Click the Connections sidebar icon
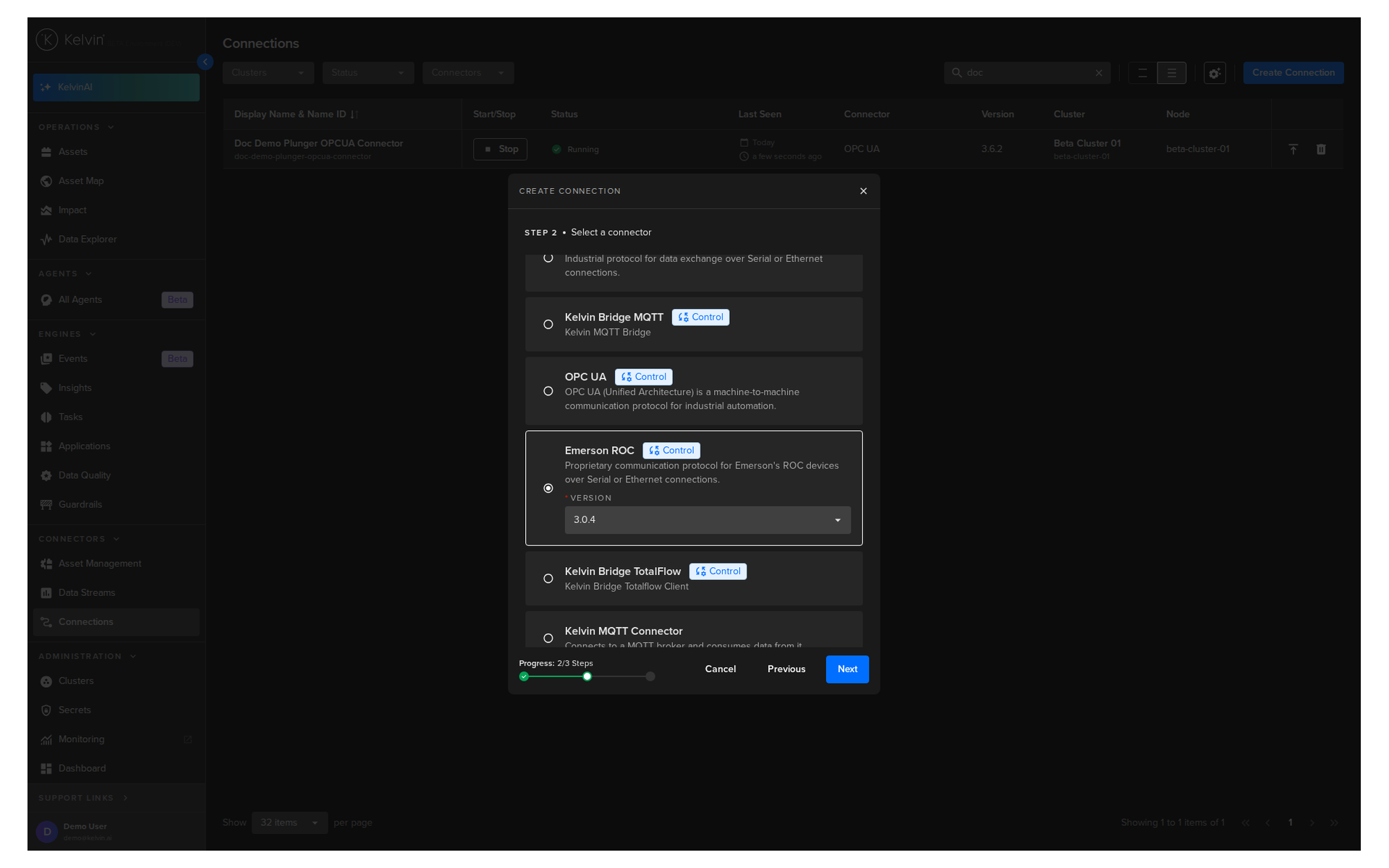Viewport: 1389px width, 868px height. [x=46, y=622]
